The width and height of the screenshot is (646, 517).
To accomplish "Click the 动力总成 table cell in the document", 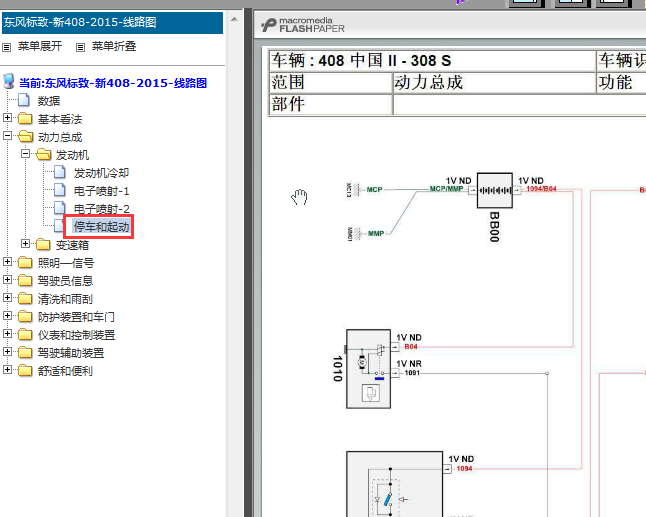I will tap(494, 82).
